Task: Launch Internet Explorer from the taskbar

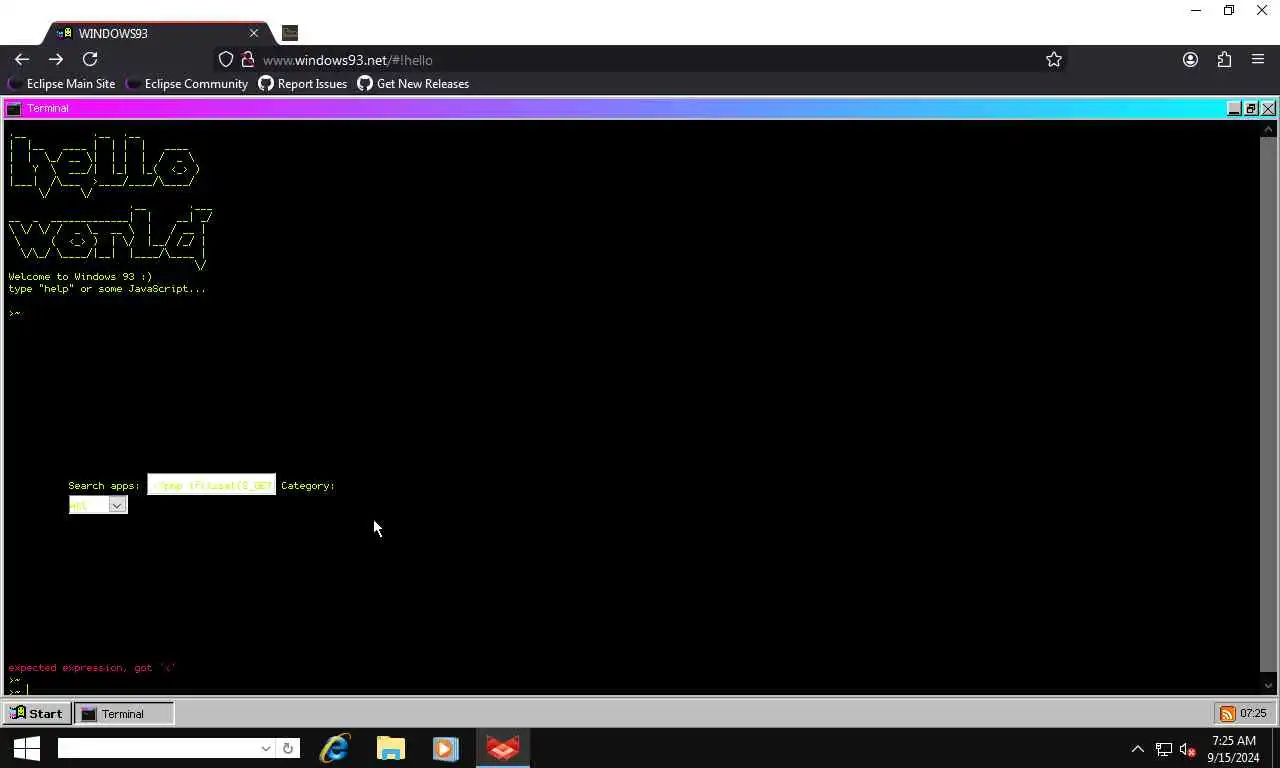Action: [x=334, y=748]
